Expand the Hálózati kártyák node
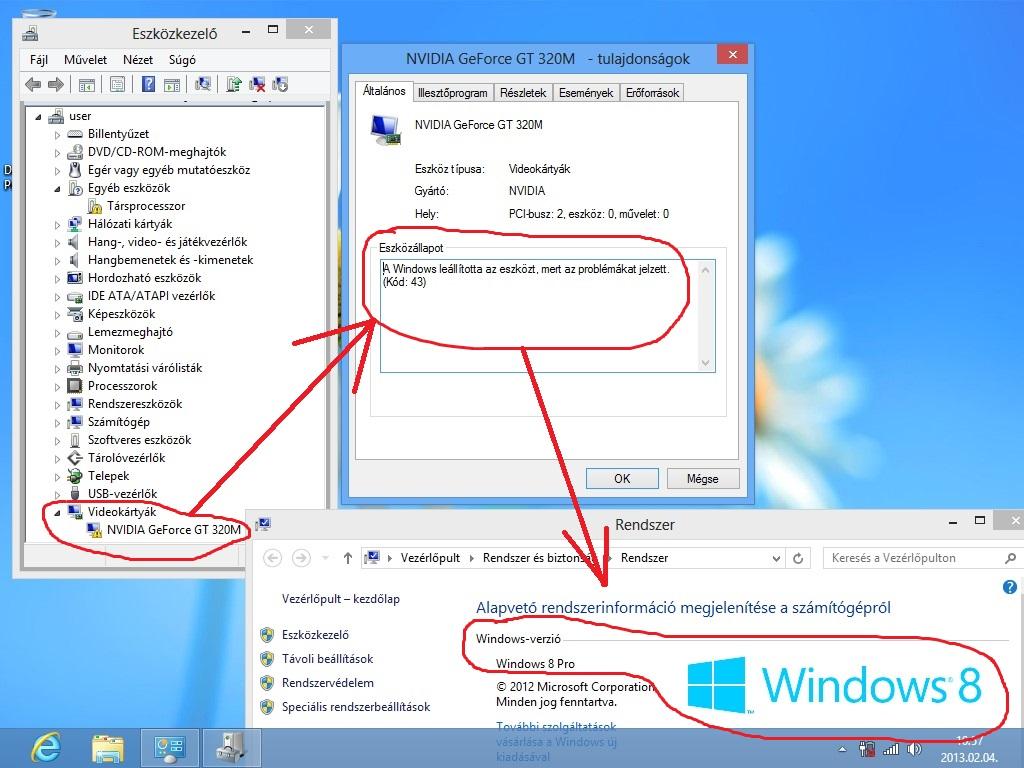The height and width of the screenshot is (768, 1024). 57,225
